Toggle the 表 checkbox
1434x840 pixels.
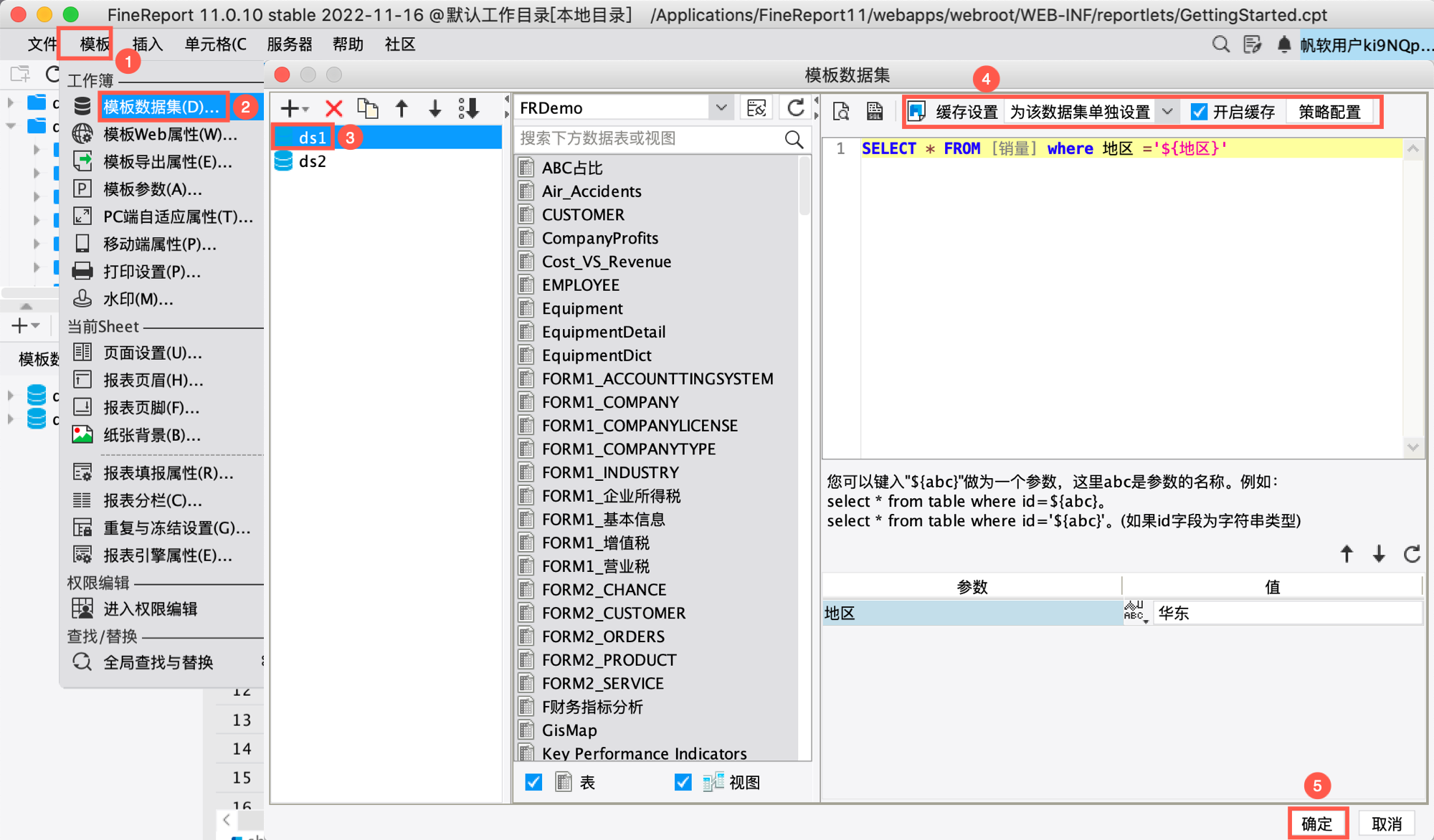533,782
